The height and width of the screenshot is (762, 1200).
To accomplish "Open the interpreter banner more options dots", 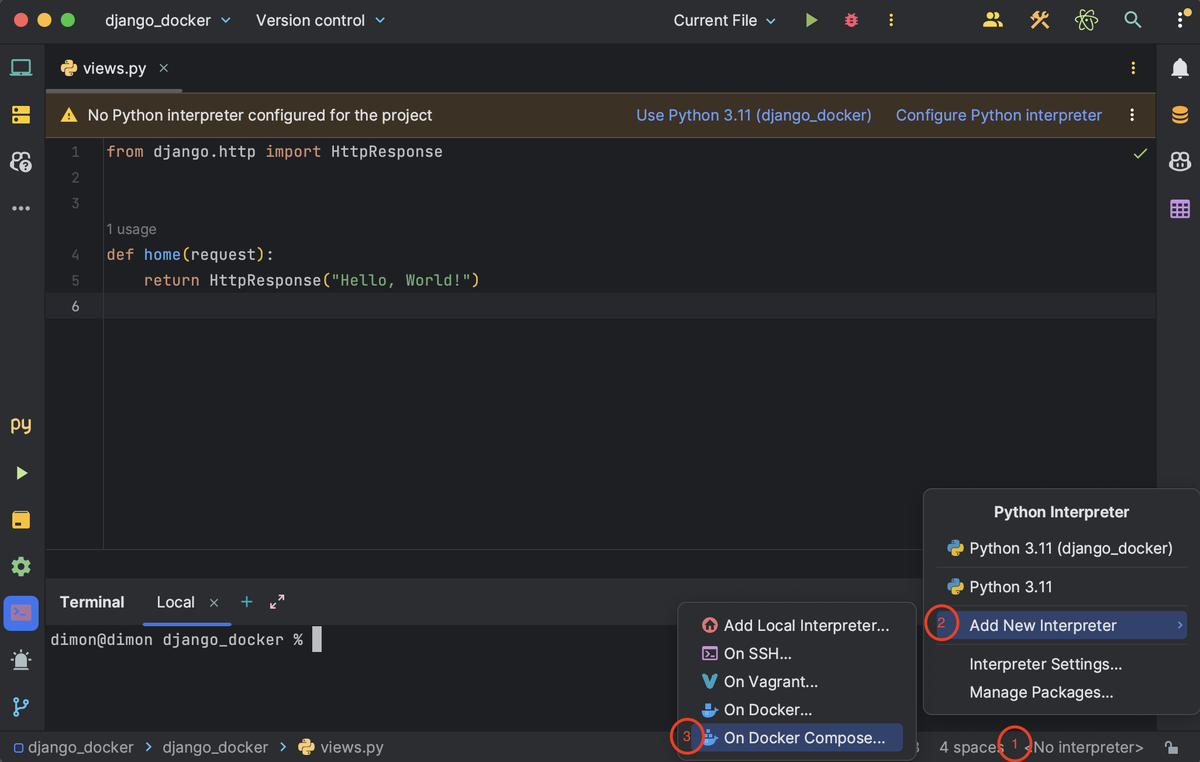I will pyautogui.click(x=1132, y=115).
